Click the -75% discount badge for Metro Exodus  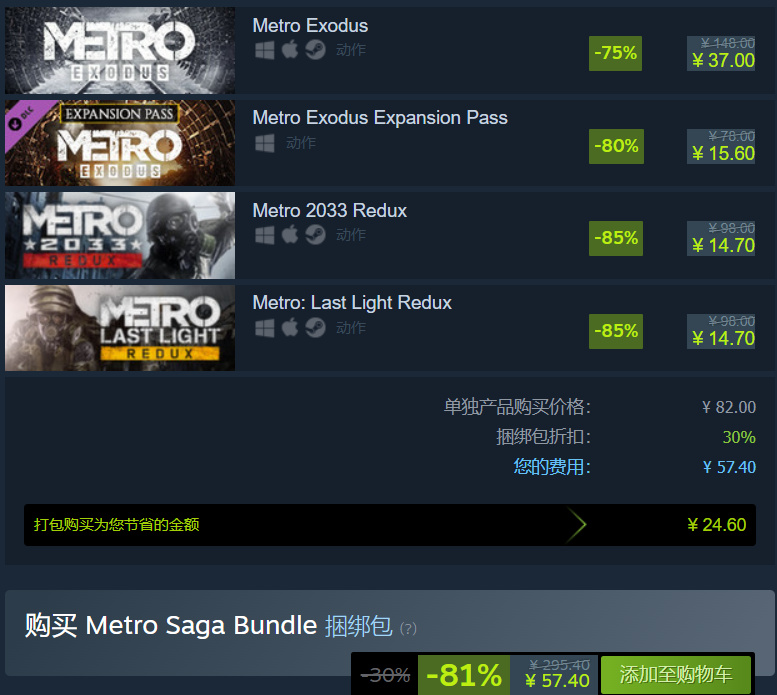coord(615,53)
